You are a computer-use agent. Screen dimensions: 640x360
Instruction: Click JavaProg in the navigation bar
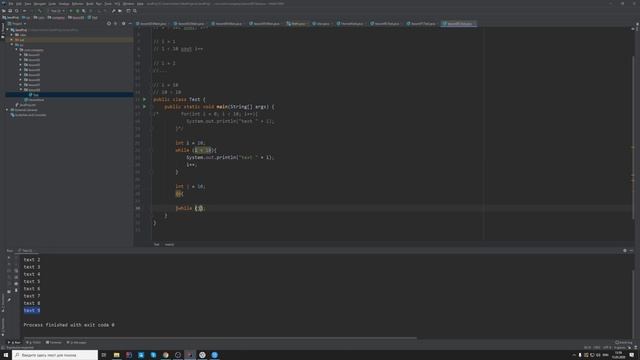tap(11, 18)
